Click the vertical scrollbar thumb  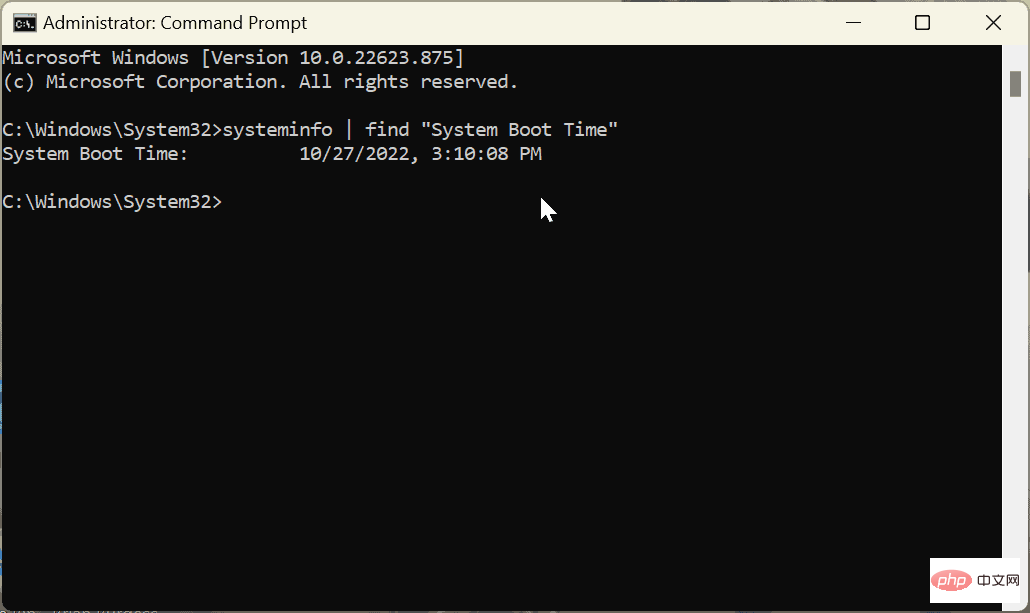[1016, 83]
